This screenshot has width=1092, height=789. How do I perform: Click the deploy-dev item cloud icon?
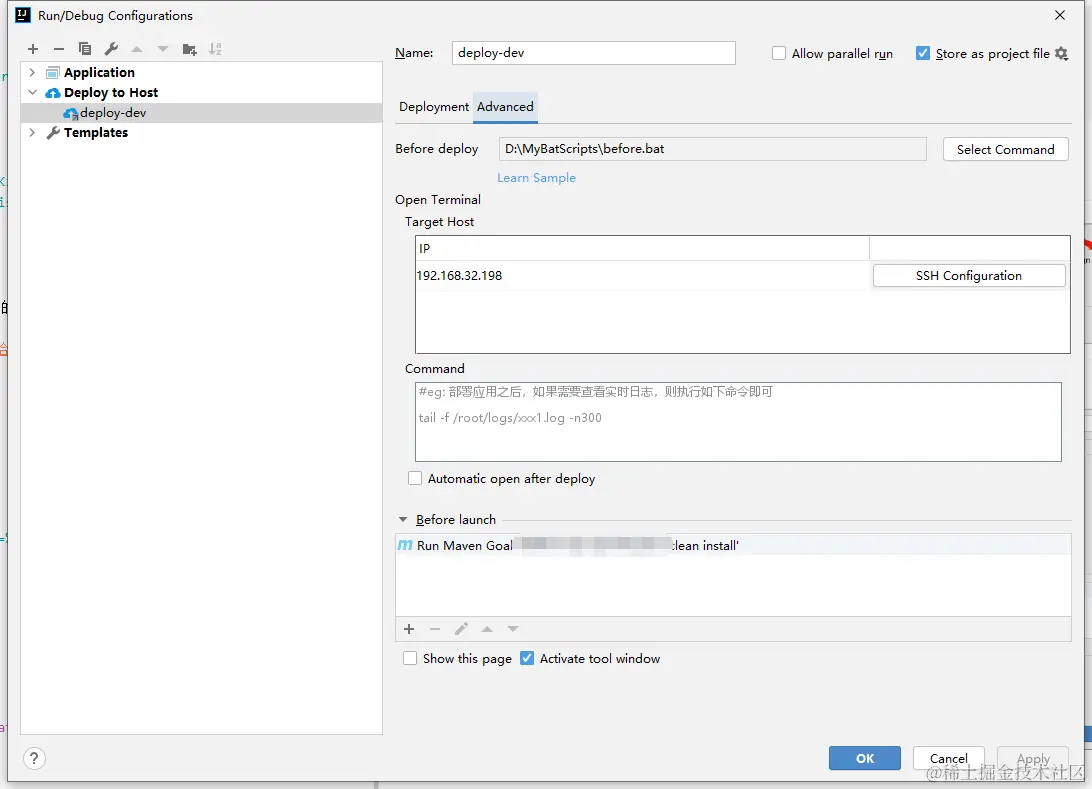70,113
